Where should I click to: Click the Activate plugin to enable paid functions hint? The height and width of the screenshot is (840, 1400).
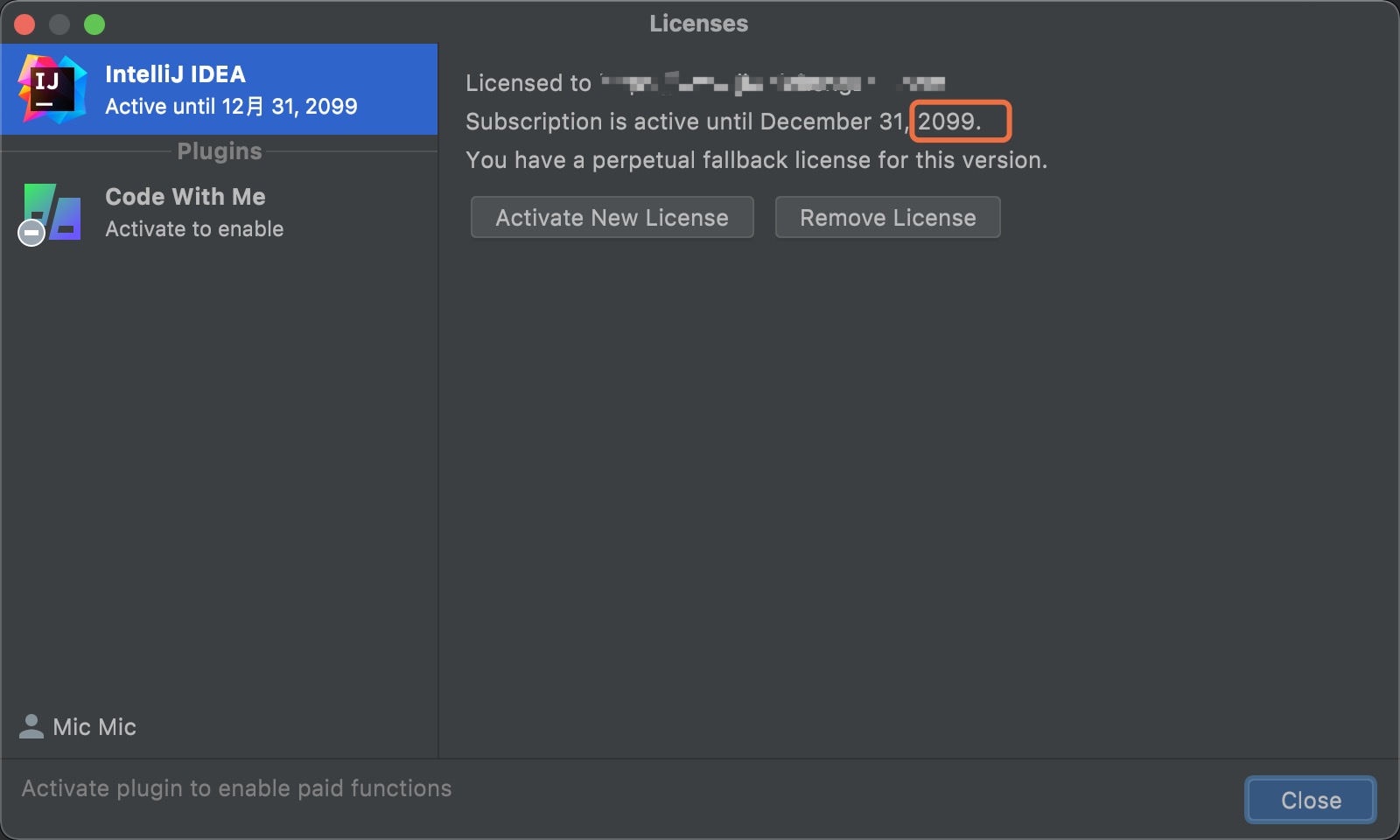coord(236,788)
